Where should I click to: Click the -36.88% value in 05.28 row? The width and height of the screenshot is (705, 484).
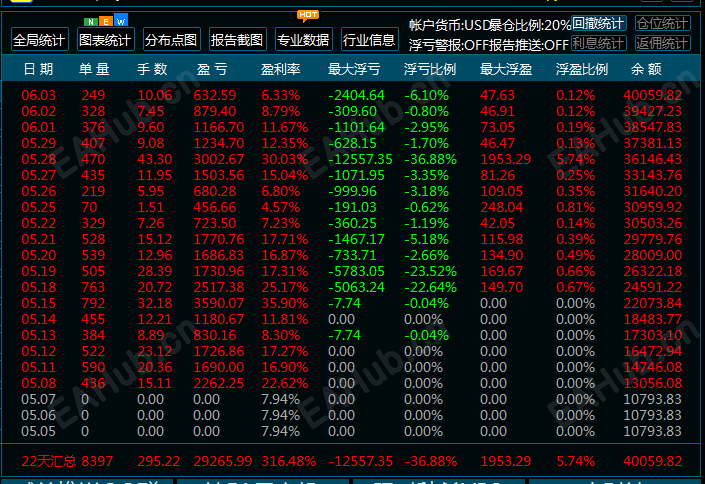[430, 159]
